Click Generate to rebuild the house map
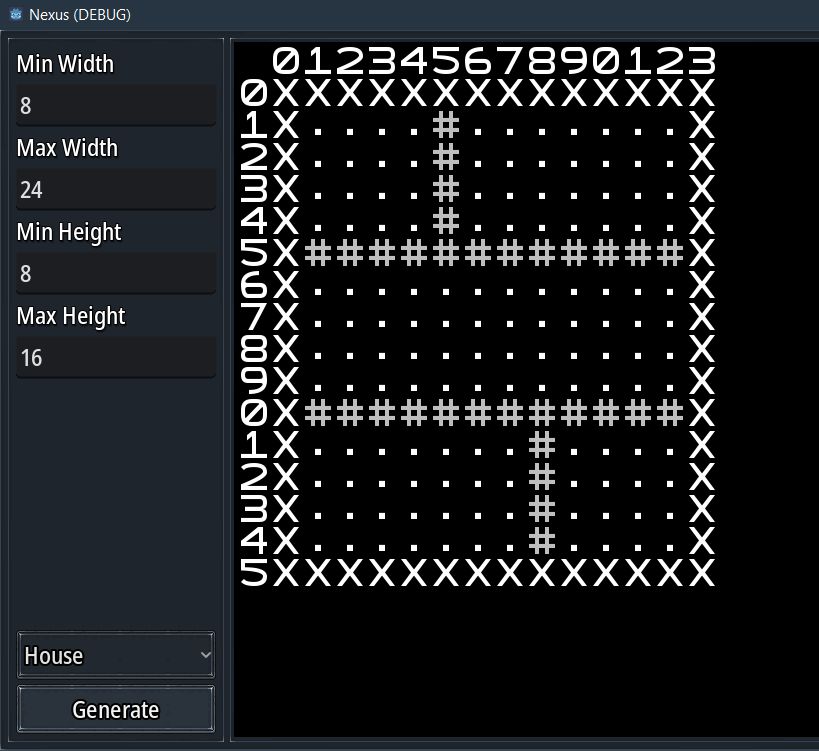Viewport: 819px width, 751px height. point(114,709)
